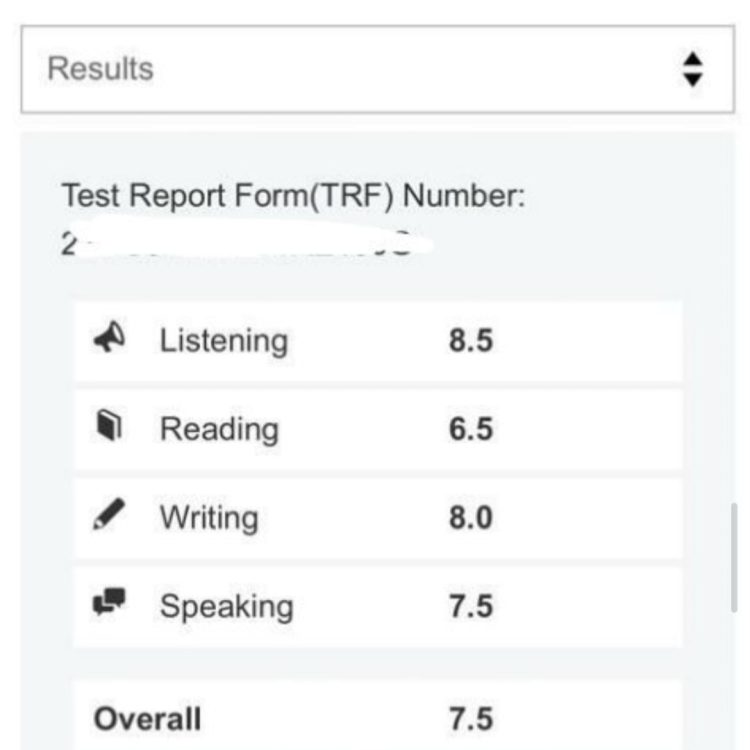Click the Results label text
This screenshot has width=750, height=750.
tap(101, 69)
